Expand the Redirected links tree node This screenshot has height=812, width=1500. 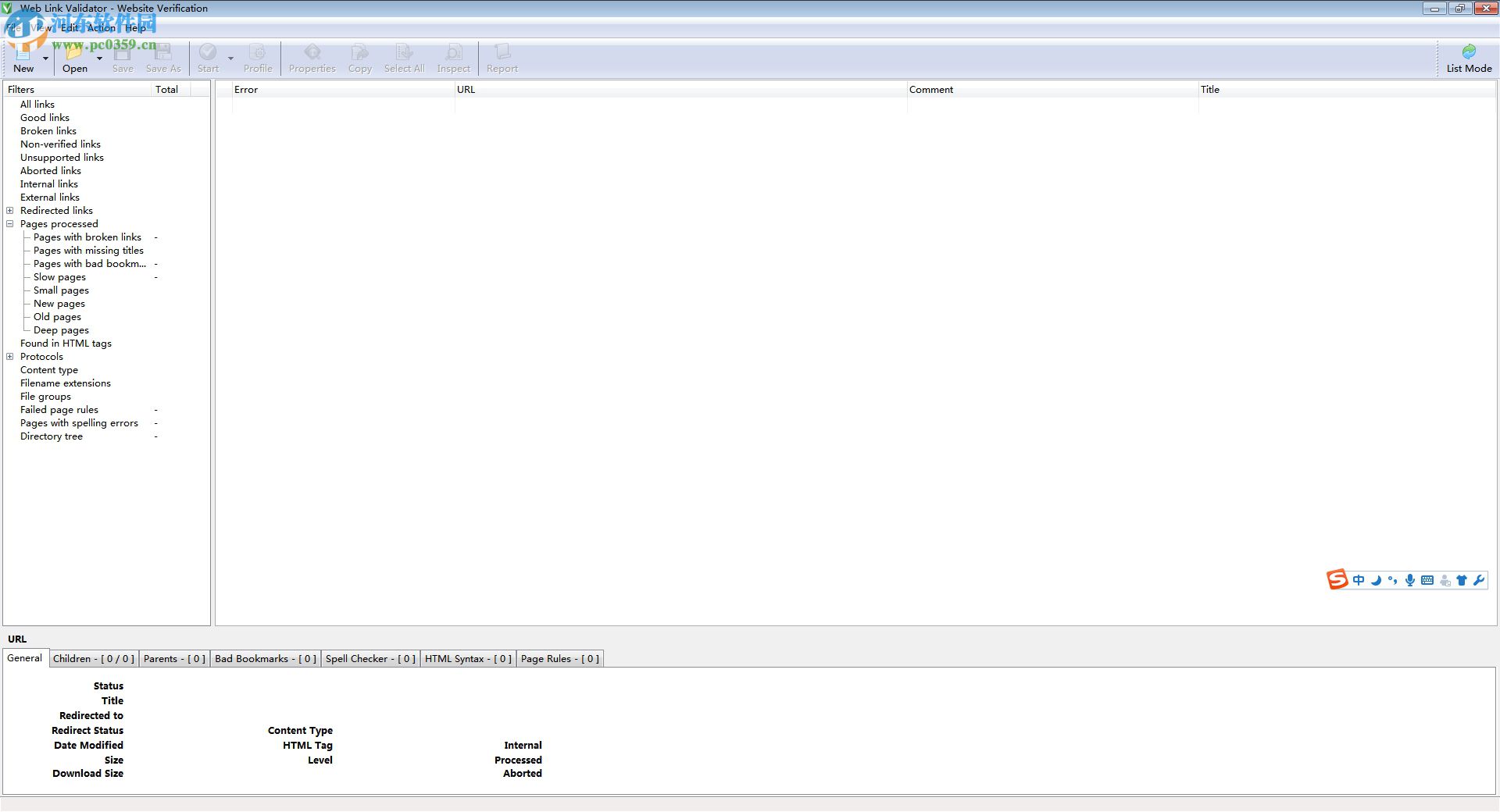tap(9, 210)
